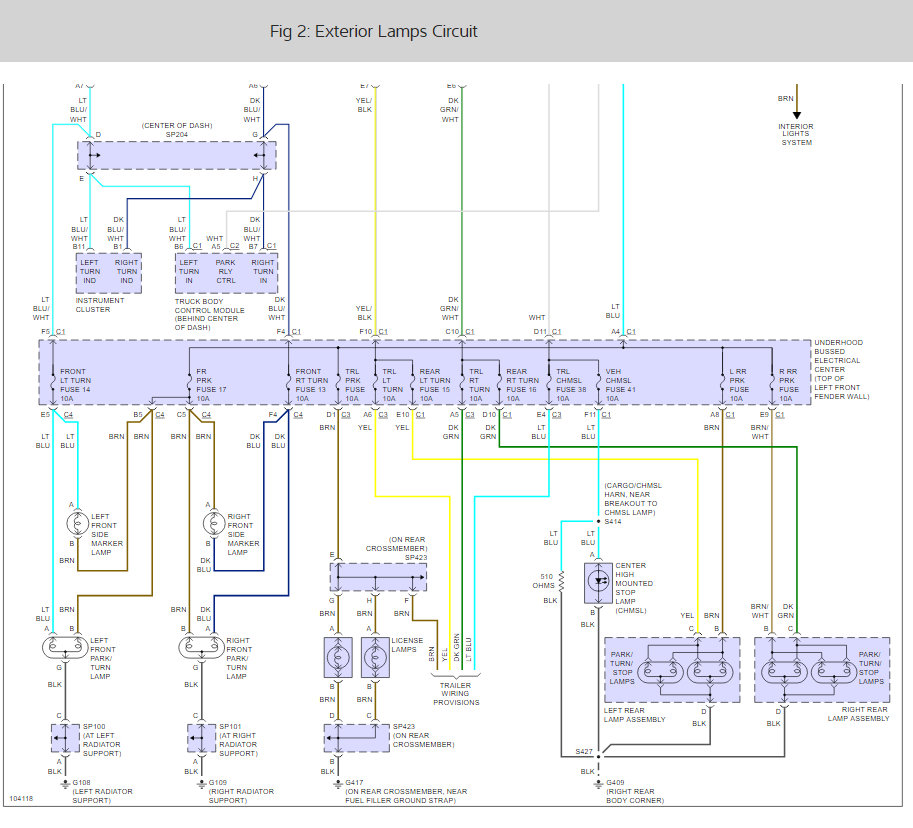Click the TRAILER WIRING PROVISIONS label
This screenshot has height=828, width=913.
point(456,694)
